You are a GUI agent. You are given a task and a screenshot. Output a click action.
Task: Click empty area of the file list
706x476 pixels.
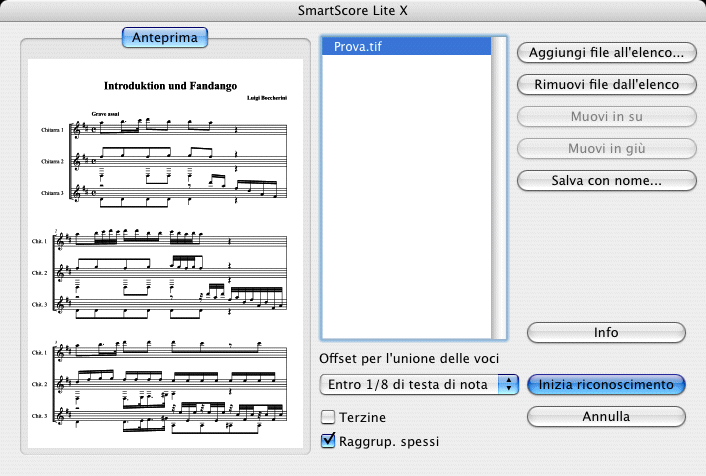click(x=405, y=200)
